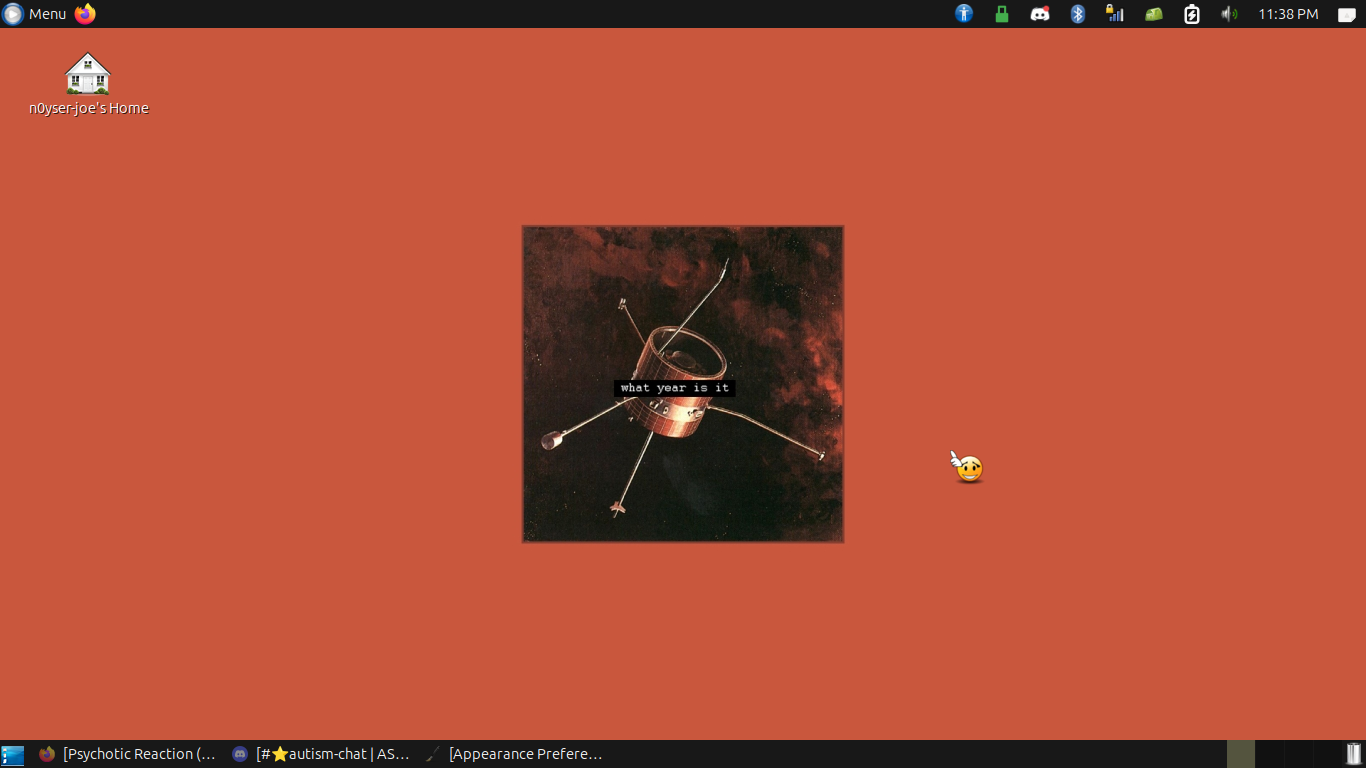
Task: Switch to the autism-chat Discord window
Action: click(321, 754)
